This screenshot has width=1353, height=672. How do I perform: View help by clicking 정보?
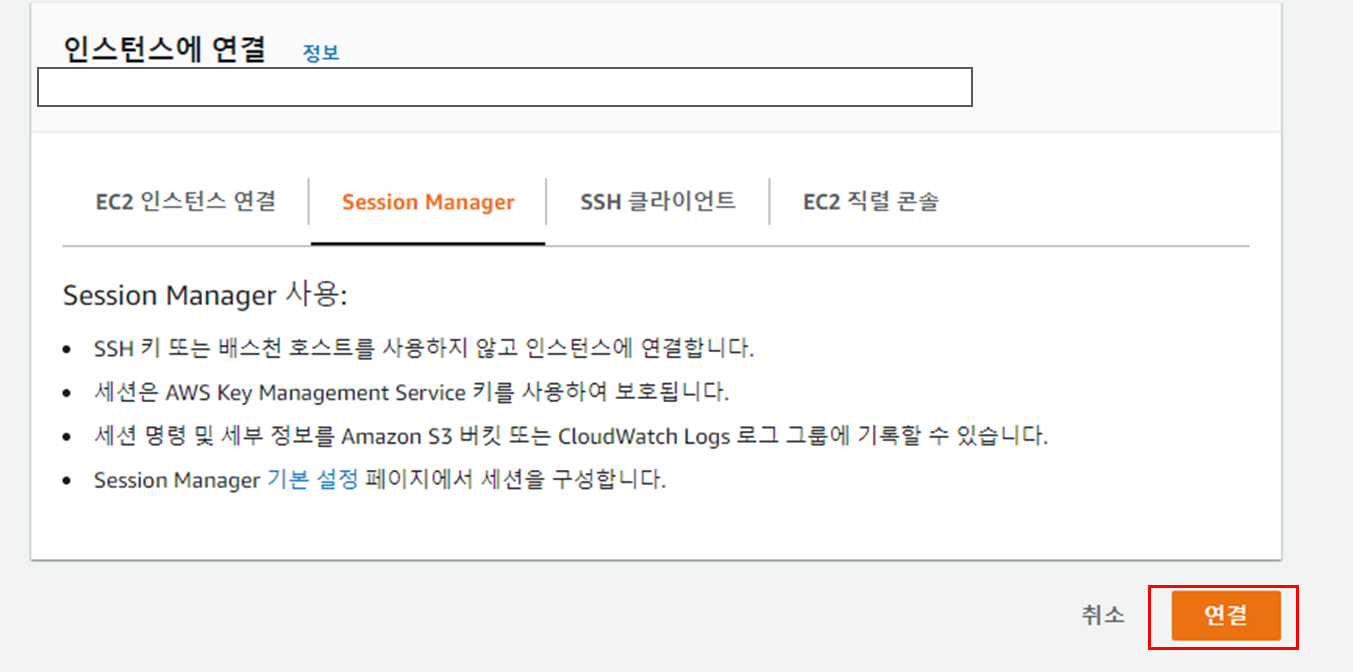click(x=322, y=52)
